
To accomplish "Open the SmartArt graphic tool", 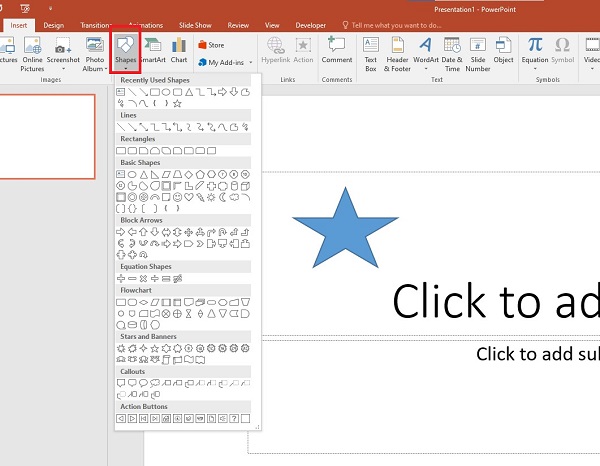I will (153, 51).
